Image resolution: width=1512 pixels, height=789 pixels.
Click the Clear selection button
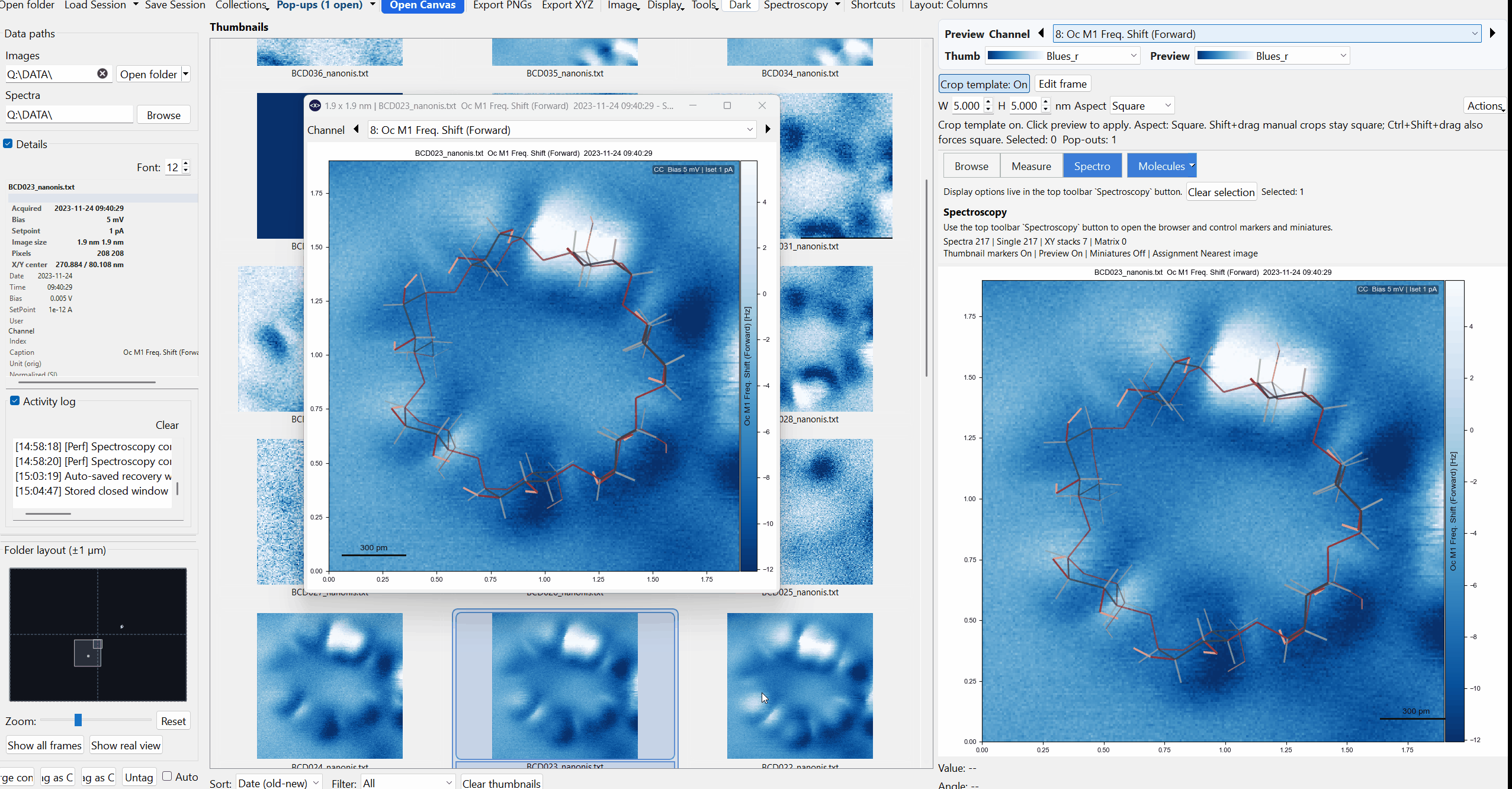[1221, 192]
